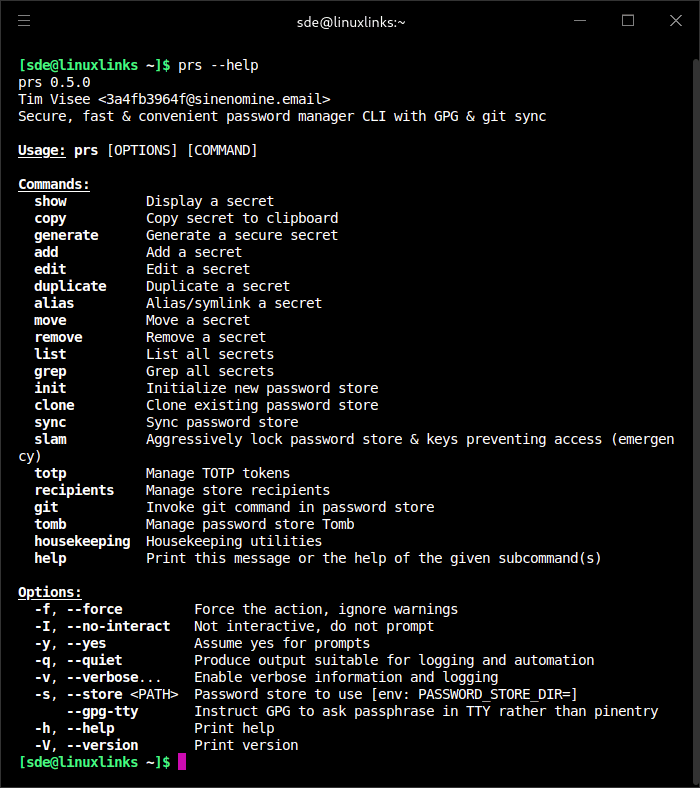Viewport: 700px width, 788px height.
Task: Click the housekeeping command name
Action: coord(82,541)
